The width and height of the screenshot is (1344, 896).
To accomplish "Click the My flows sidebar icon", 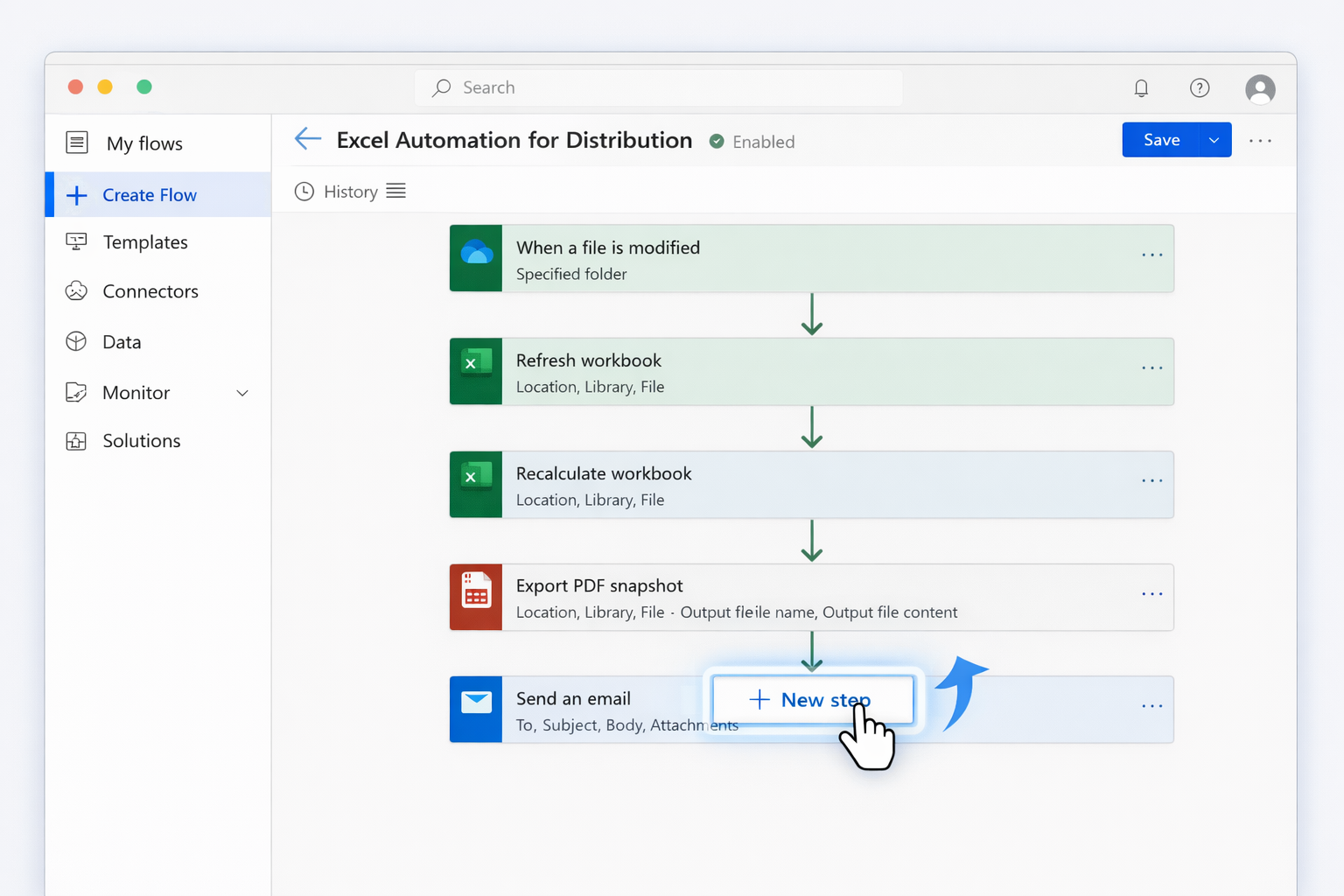I will tap(77, 142).
